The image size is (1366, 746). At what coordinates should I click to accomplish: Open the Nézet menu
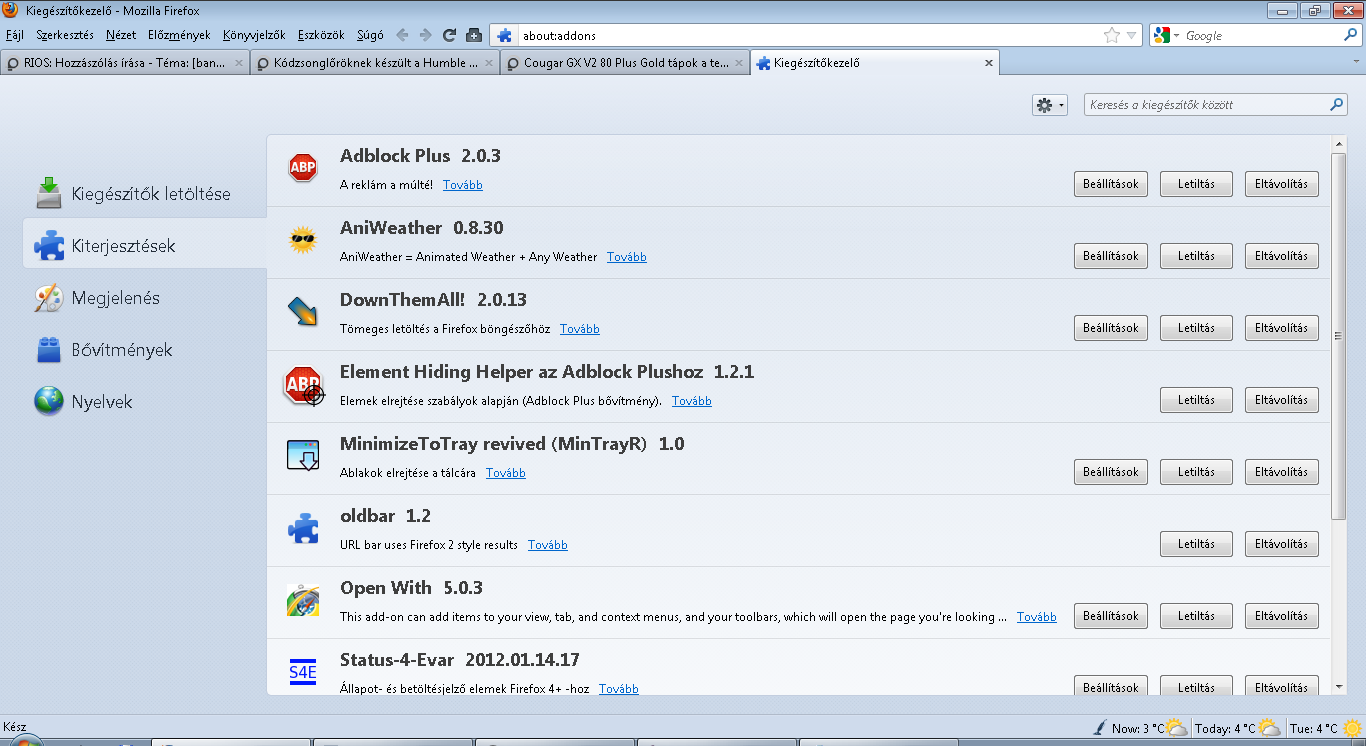[x=121, y=35]
